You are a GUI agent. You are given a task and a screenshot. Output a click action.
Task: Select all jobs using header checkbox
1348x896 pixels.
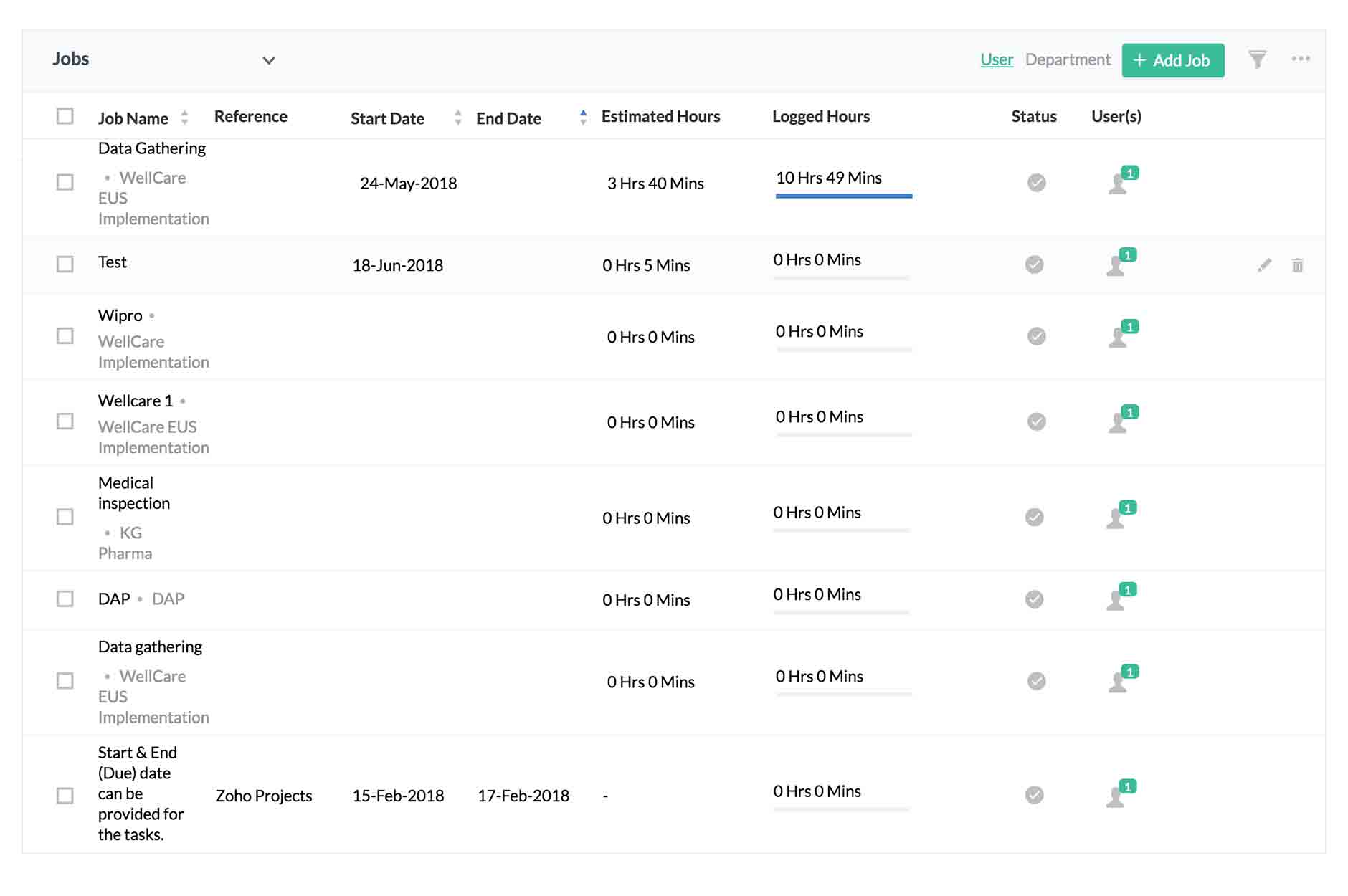(65, 115)
